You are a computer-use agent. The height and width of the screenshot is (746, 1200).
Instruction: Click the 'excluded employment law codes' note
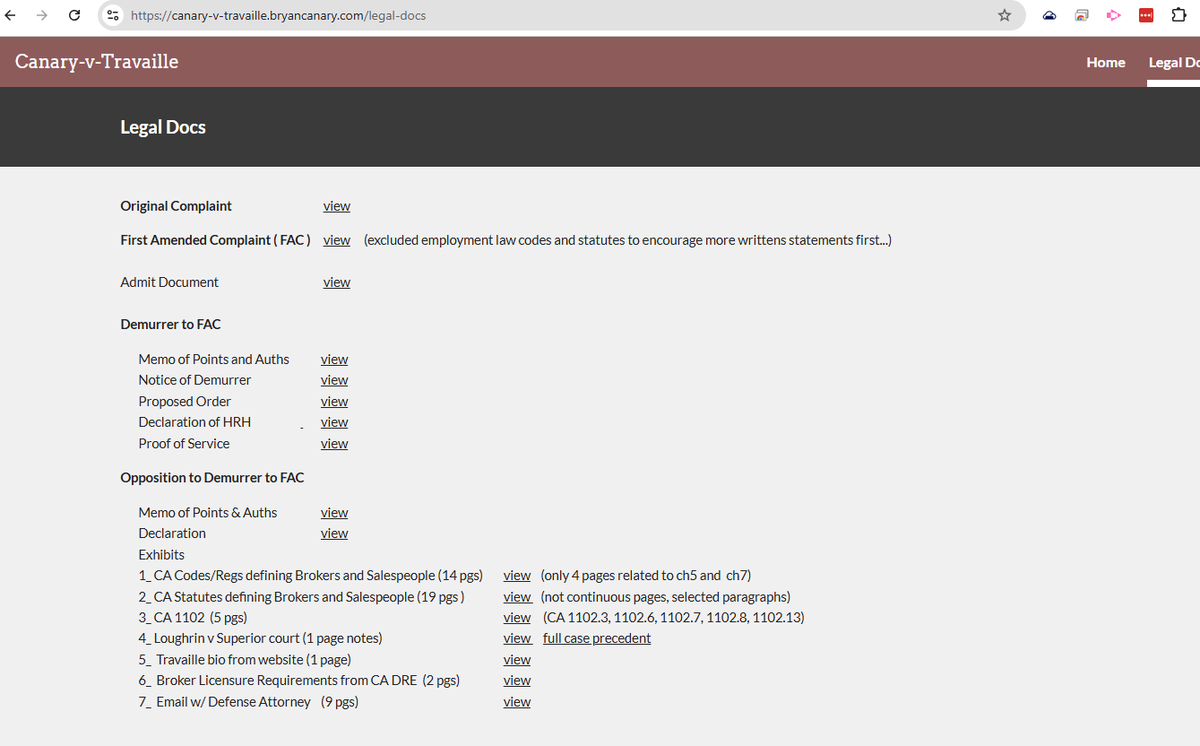(628, 240)
